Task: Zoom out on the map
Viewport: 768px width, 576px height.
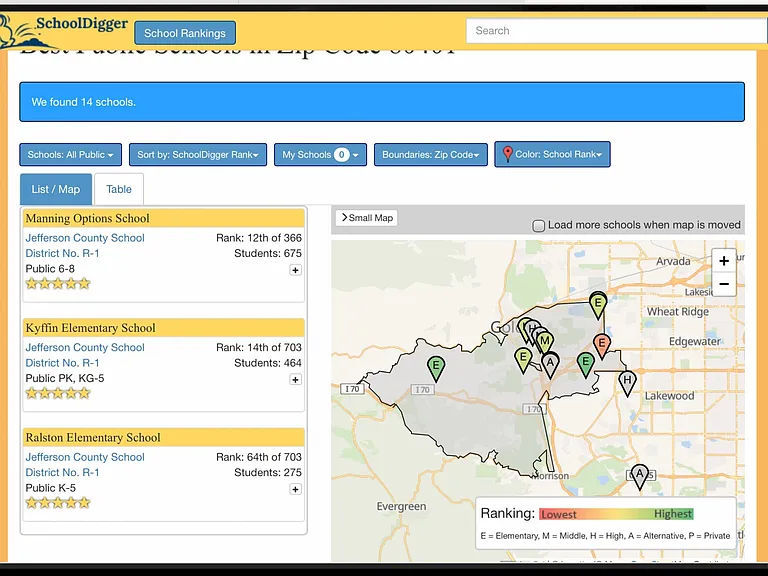Action: (x=724, y=284)
